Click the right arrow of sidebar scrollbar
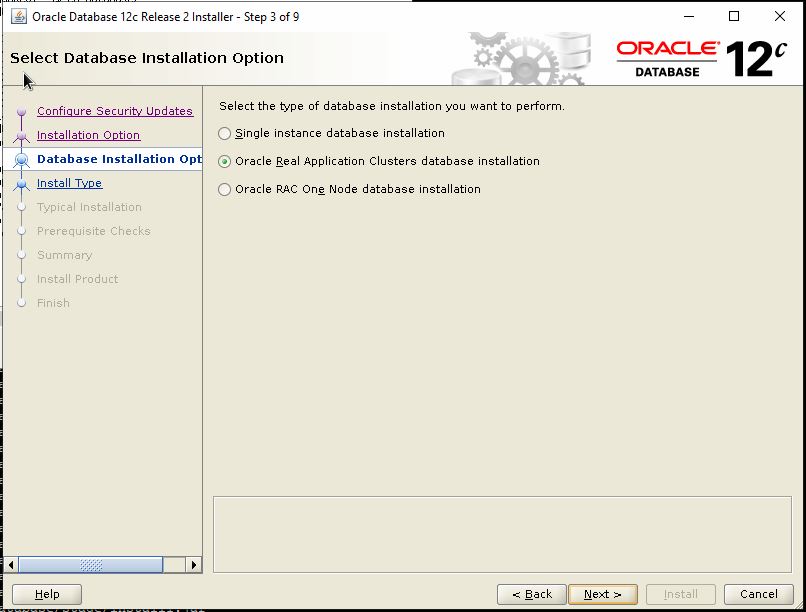This screenshot has width=806, height=612. 194,565
